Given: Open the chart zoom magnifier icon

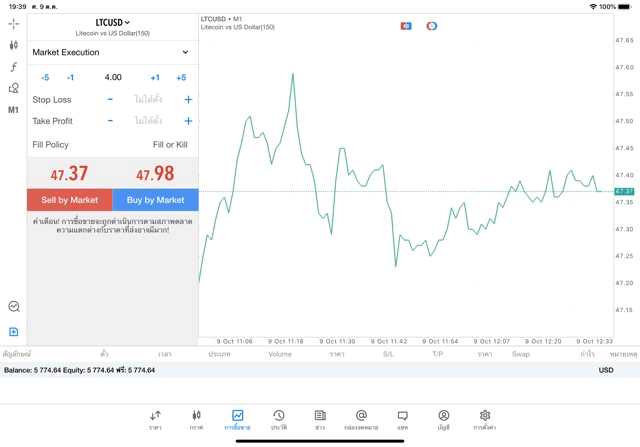Looking at the screenshot, I should click(x=14, y=306).
